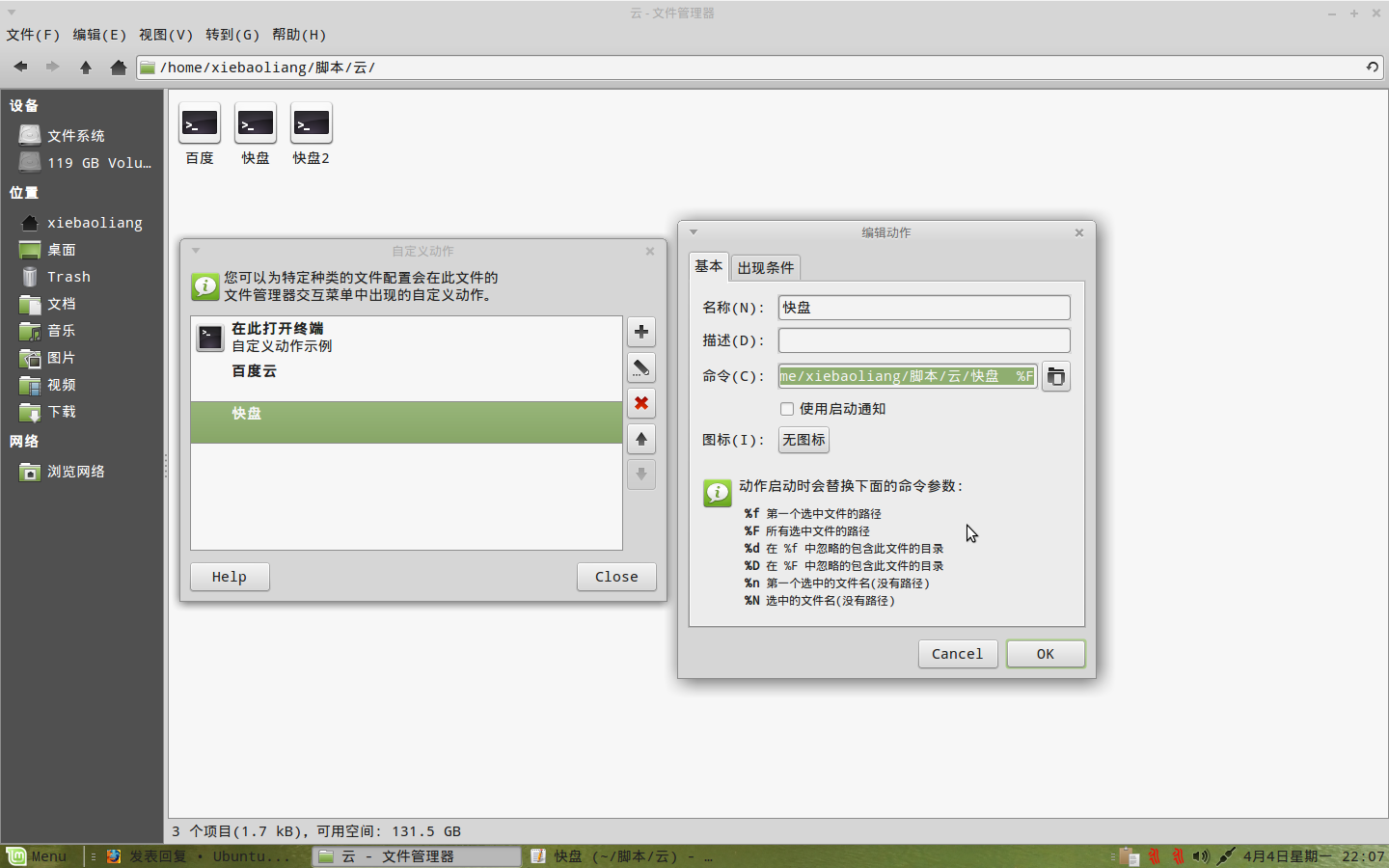Select the 快盘2 script file
The image size is (1389, 868).
coord(312,134)
